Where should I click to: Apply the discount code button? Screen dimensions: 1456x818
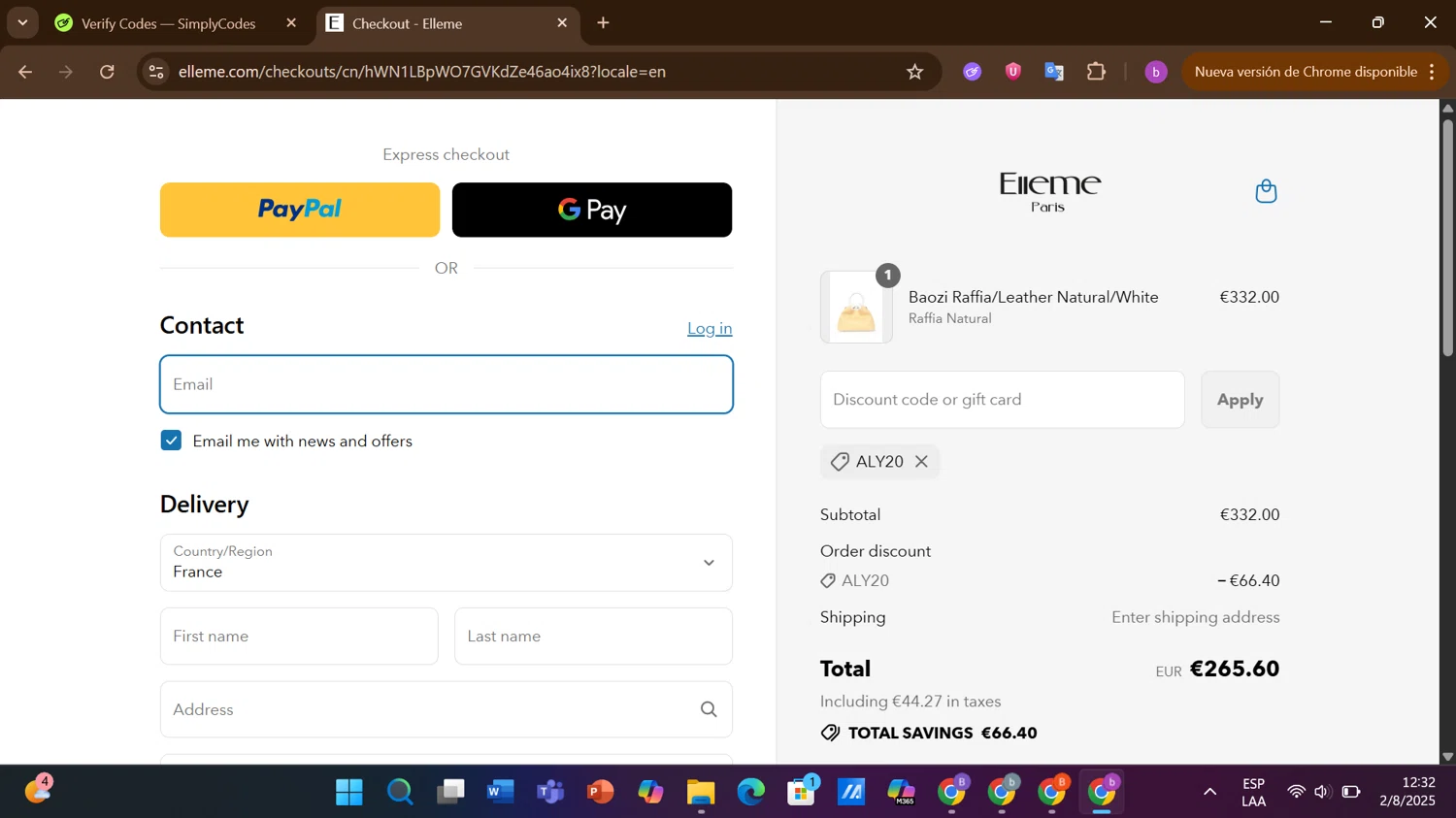click(1241, 400)
